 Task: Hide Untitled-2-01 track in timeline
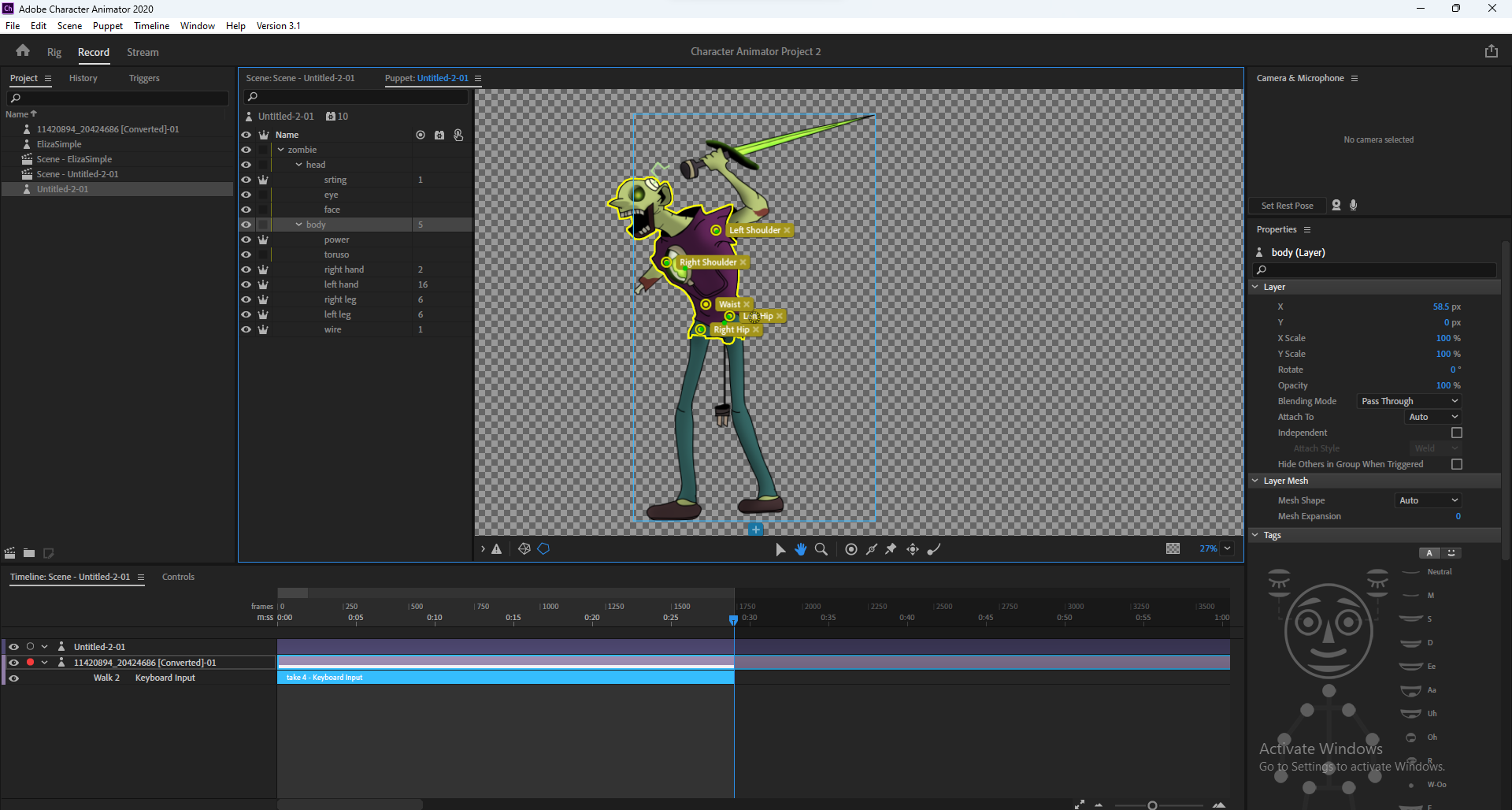[13, 647]
